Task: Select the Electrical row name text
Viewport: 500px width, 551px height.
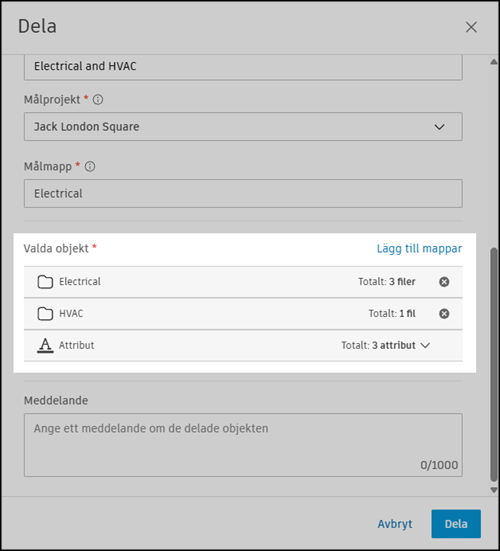Action: coord(80,281)
